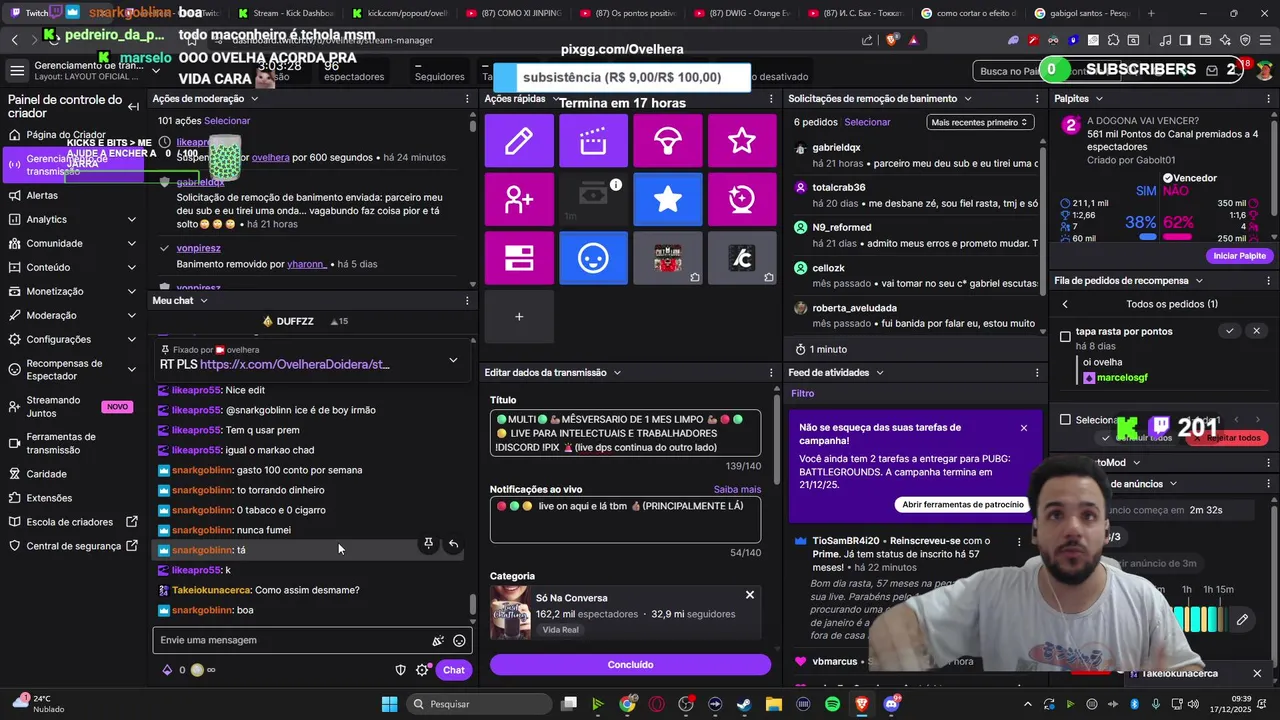Collapse the creator dashboard sidebar arrow

(x=133, y=106)
